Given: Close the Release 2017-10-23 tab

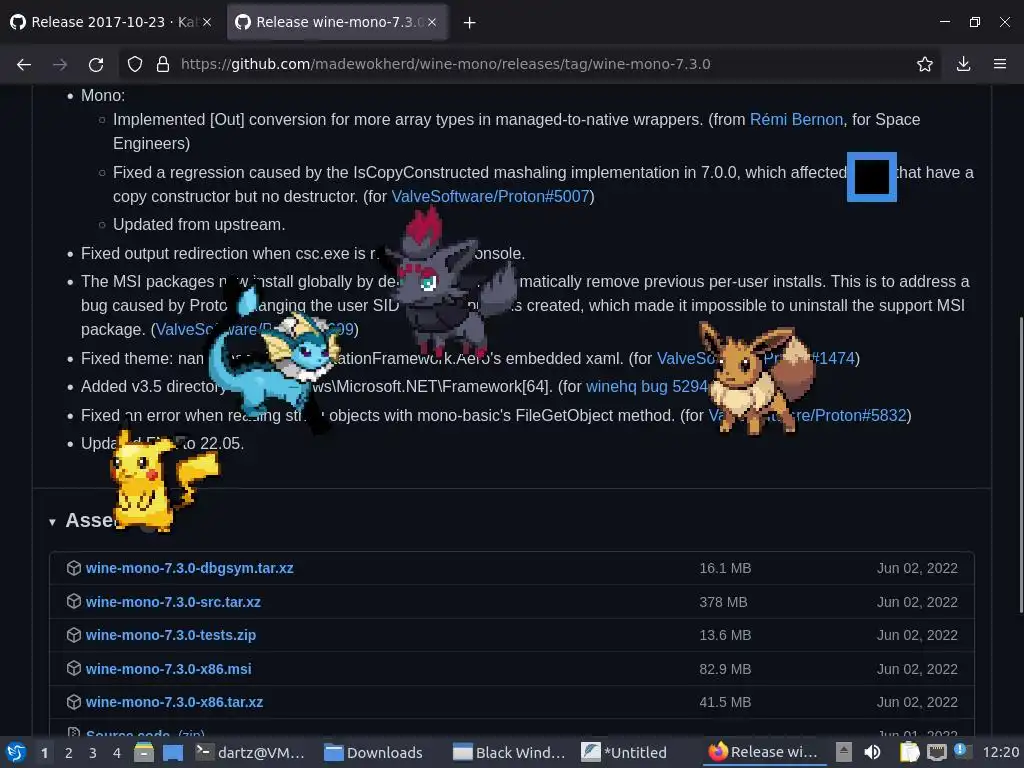Looking at the screenshot, I should click(207, 22).
